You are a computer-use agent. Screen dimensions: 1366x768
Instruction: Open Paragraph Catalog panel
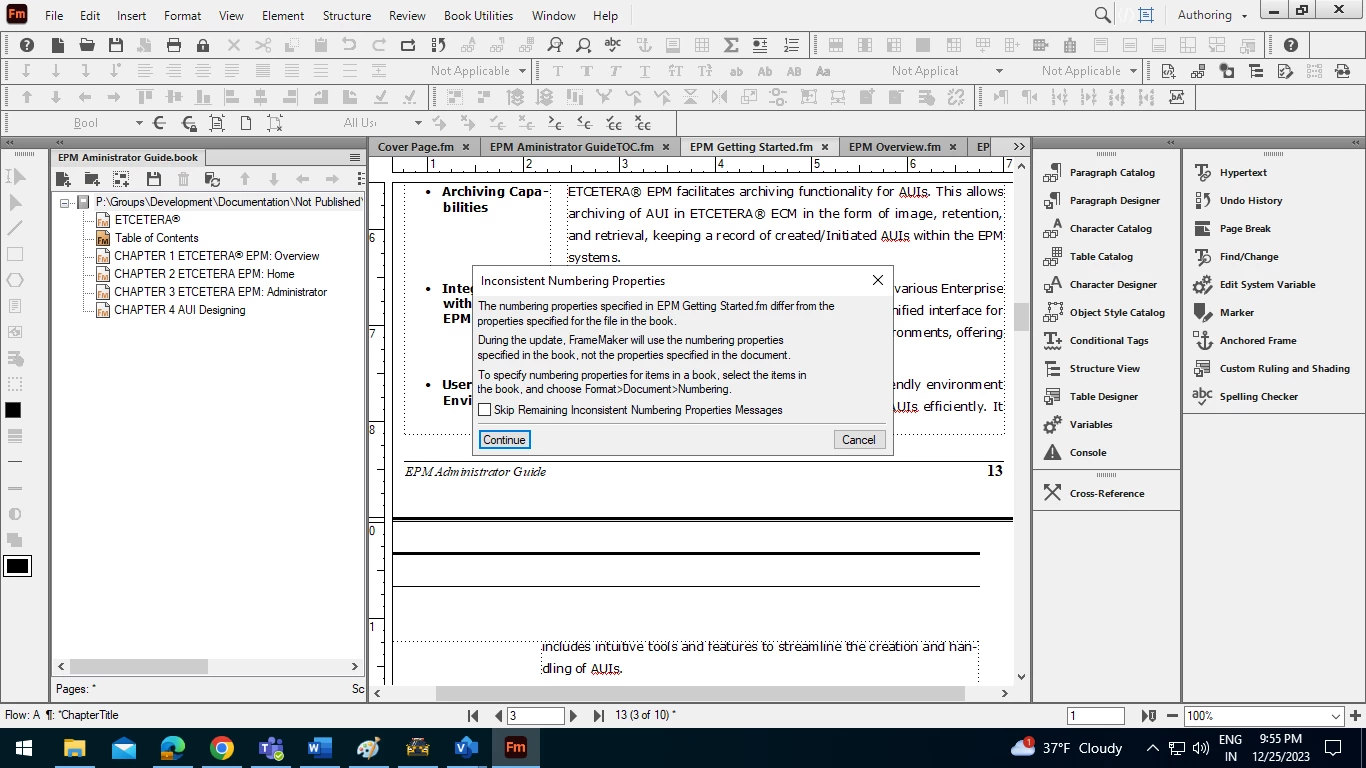(x=1112, y=173)
